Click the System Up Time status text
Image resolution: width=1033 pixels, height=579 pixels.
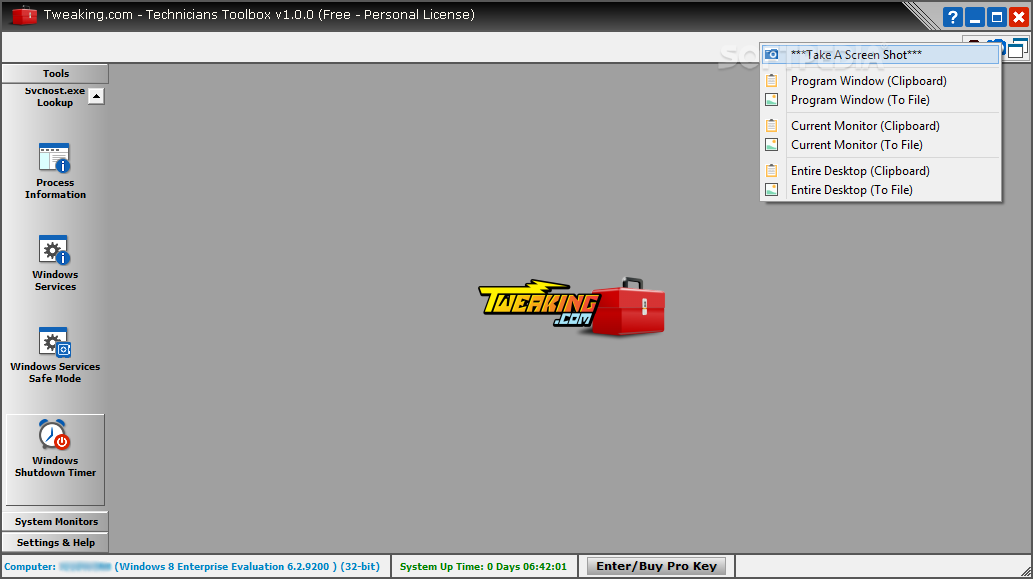click(483, 566)
